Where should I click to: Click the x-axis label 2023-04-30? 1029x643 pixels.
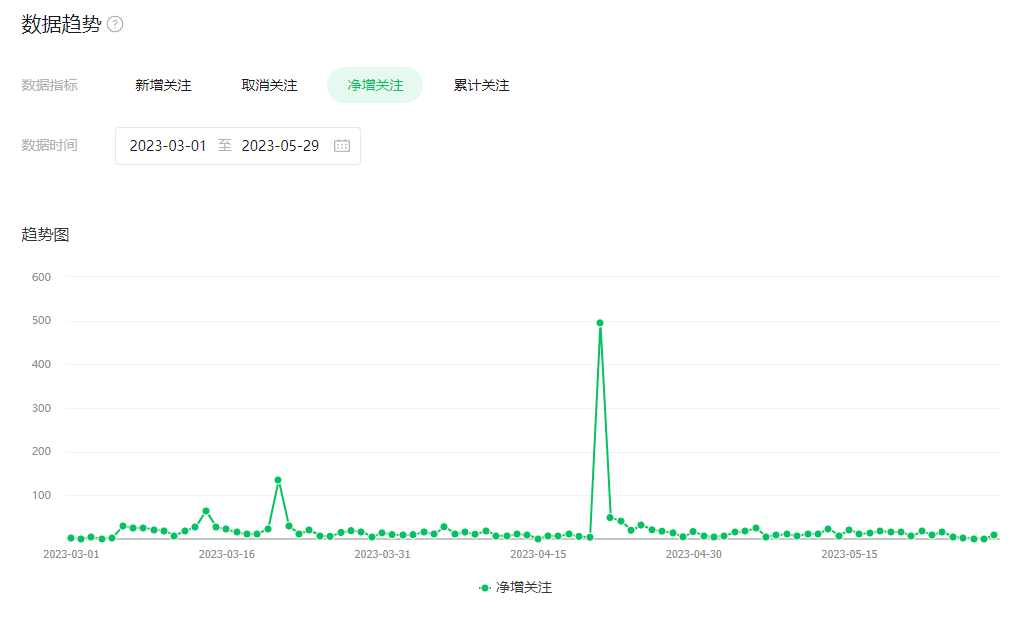tap(694, 554)
